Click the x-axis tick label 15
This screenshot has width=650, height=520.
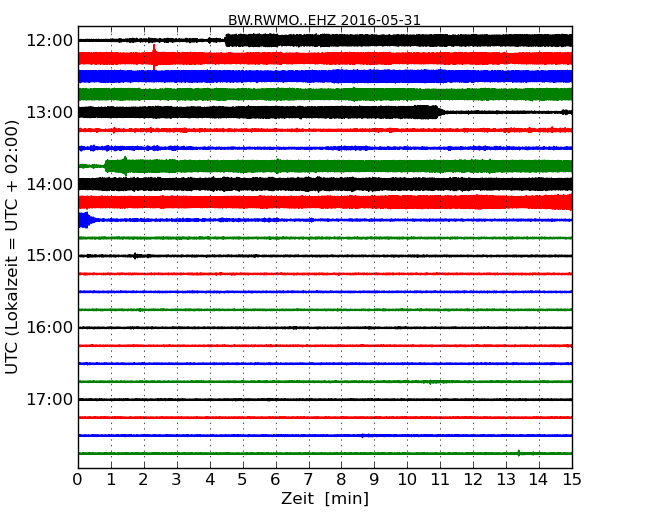coord(572,480)
